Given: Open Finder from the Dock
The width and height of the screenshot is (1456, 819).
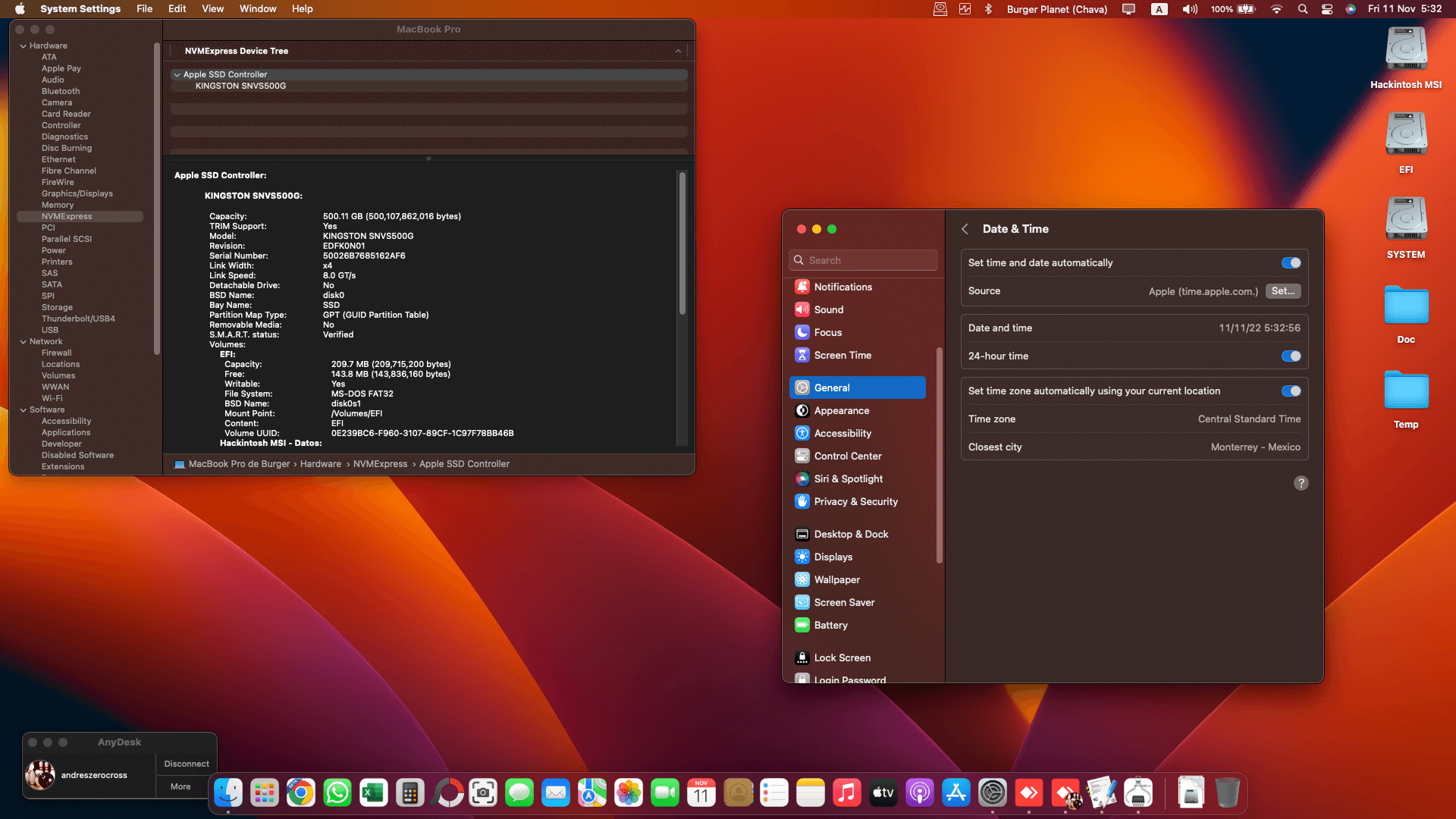Looking at the screenshot, I should (228, 793).
